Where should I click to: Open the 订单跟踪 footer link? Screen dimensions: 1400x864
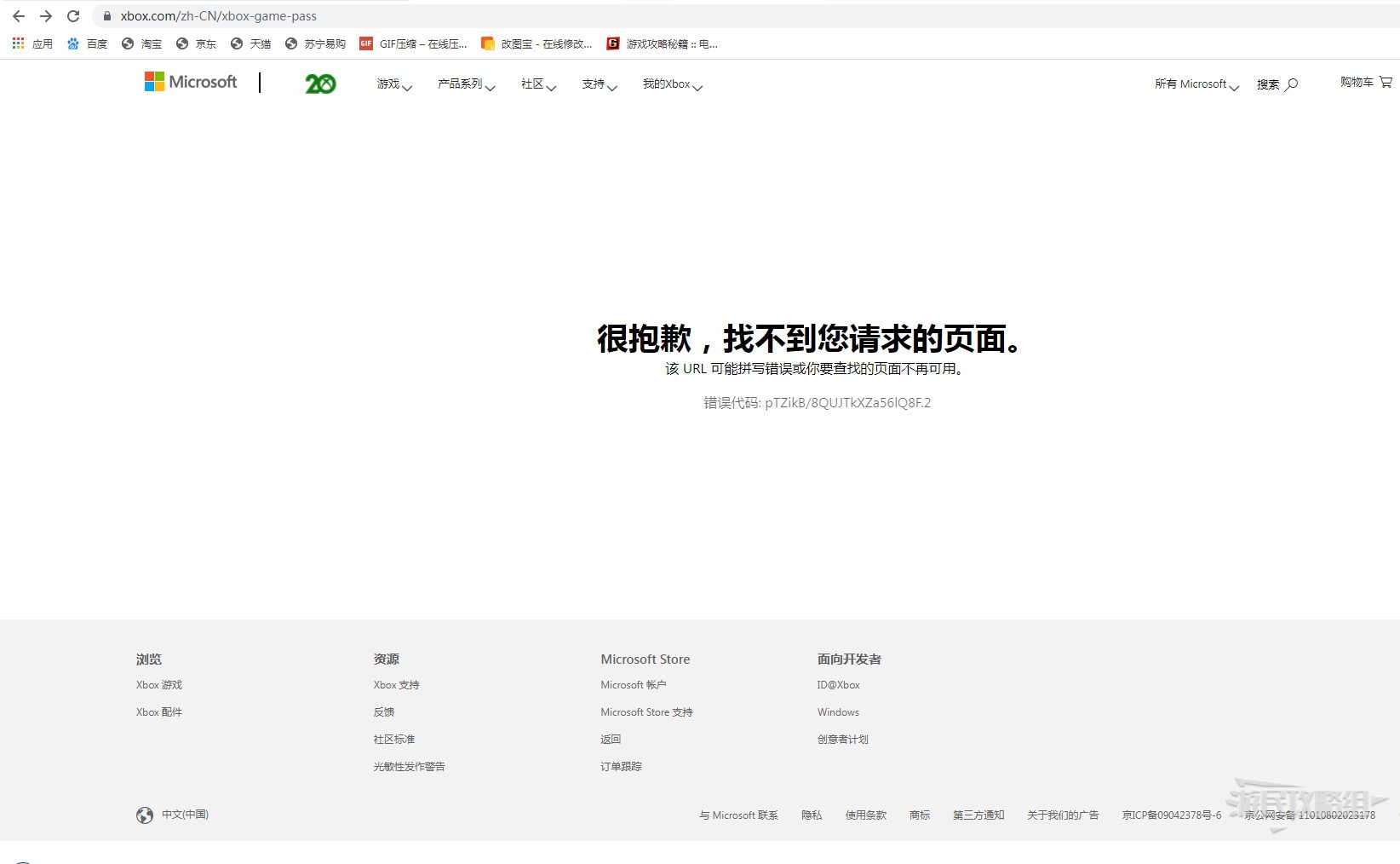[x=621, y=767]
